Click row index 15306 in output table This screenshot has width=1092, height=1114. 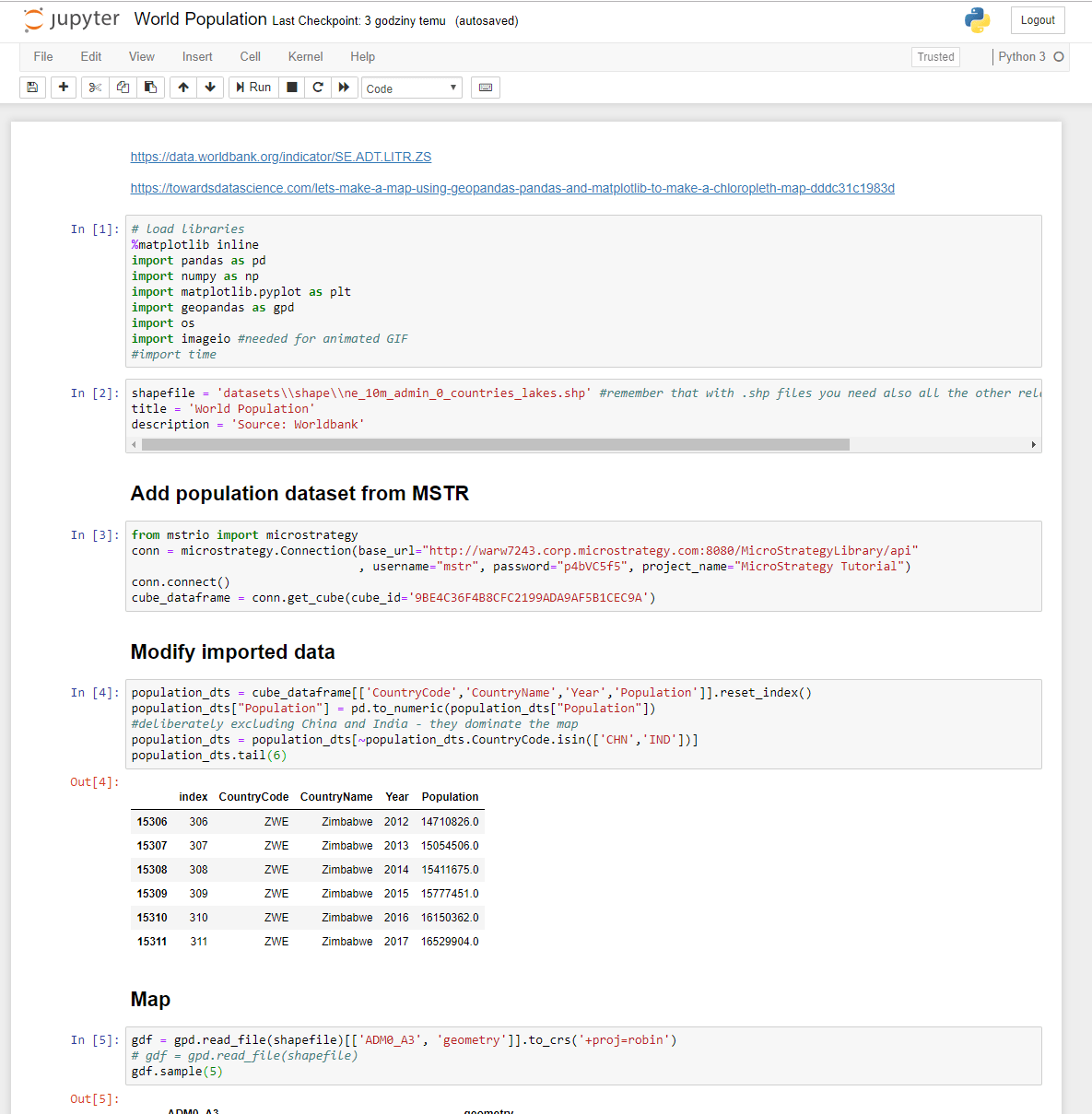pyautogui.click(x=152, y=822)
